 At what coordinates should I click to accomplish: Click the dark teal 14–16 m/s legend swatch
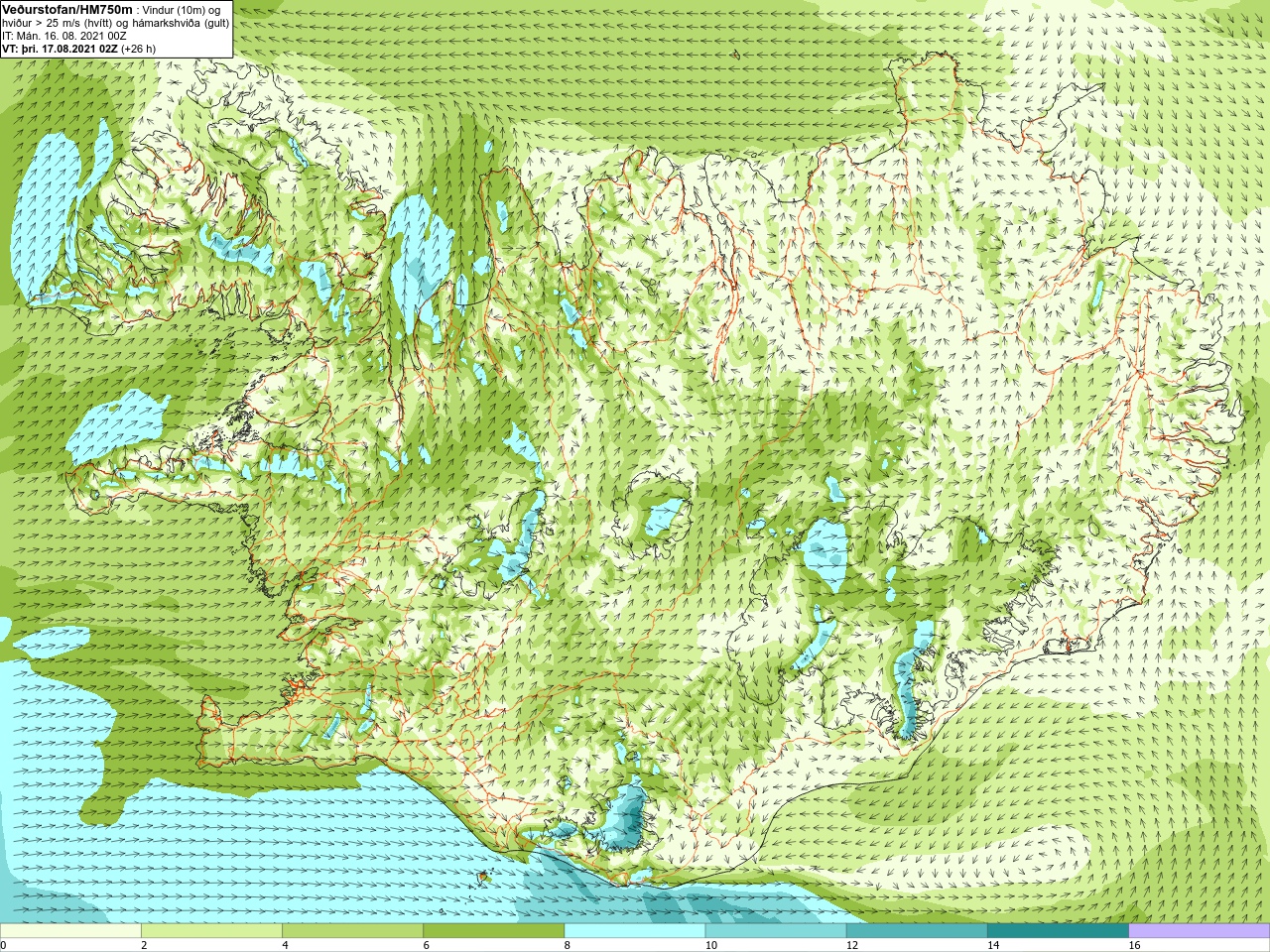[x=1057, y=931]
